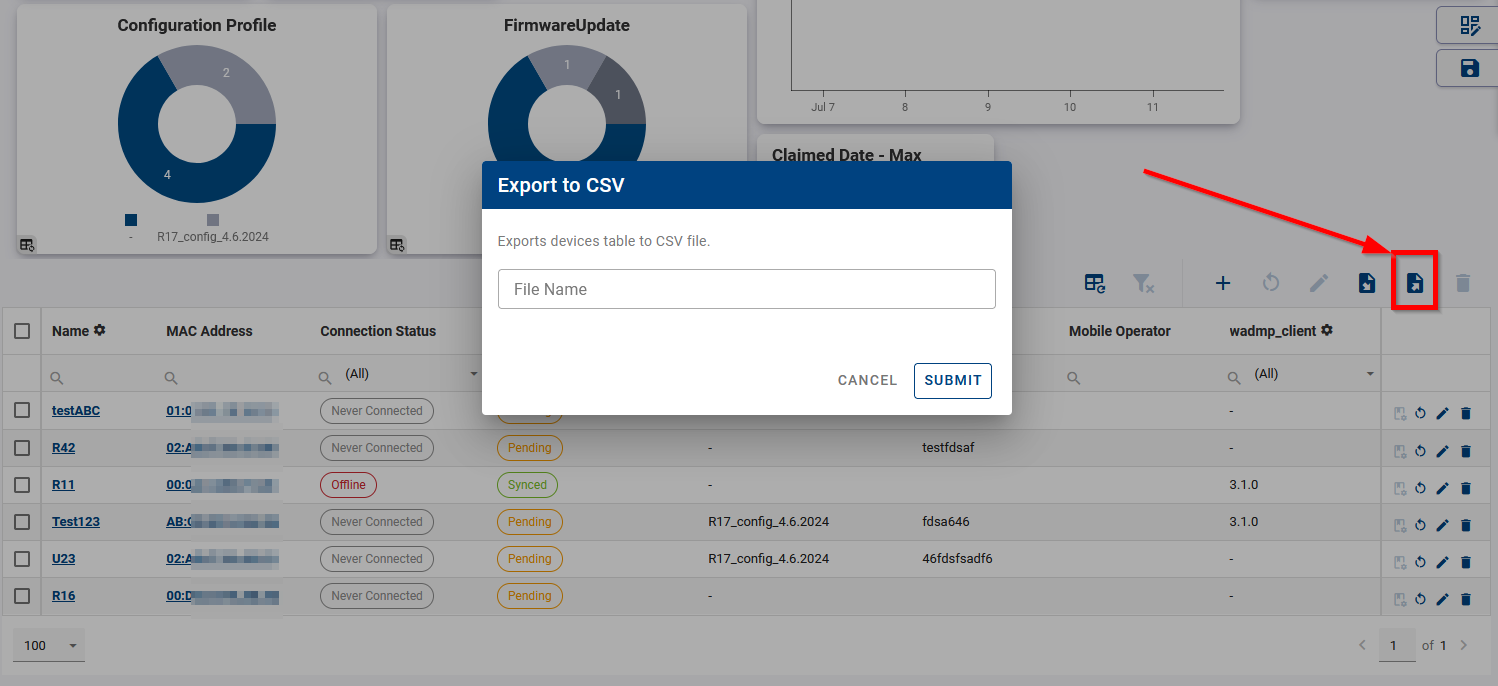Cancel the Export to CSV dialog
The image size is (1498, 686).
coord(866,380)
